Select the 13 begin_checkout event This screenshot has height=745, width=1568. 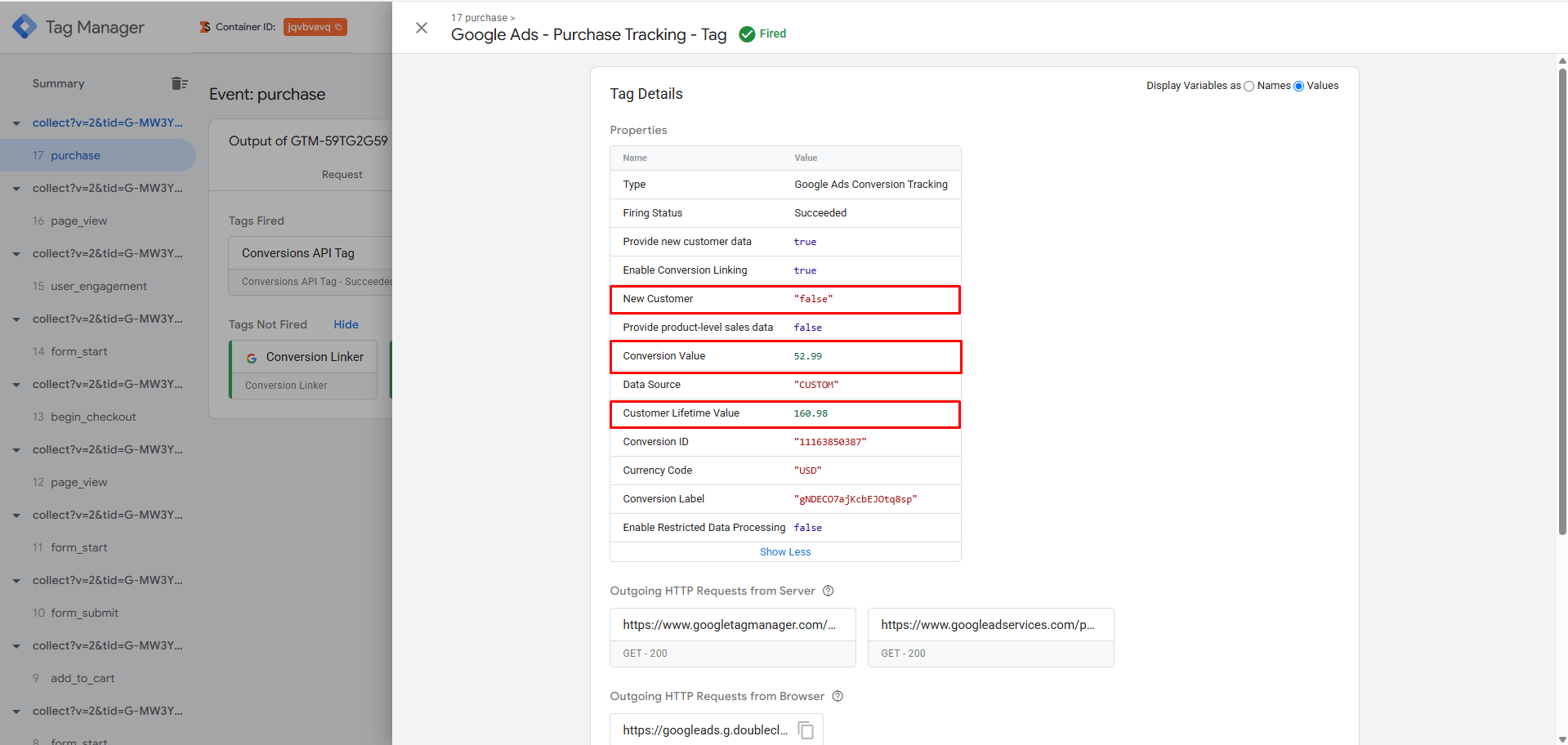pos(92,417)
